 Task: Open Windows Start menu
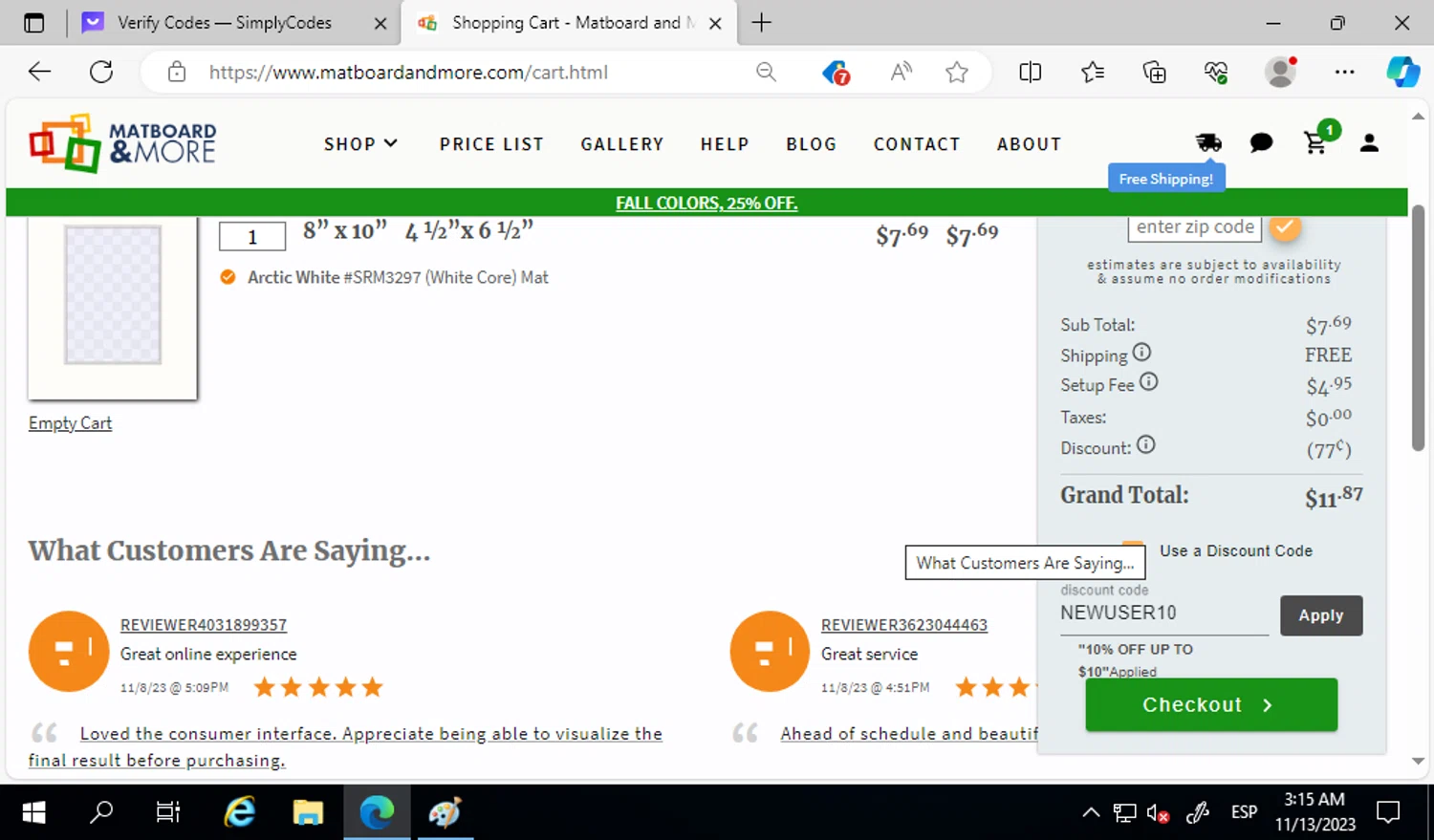pos(33,812)
